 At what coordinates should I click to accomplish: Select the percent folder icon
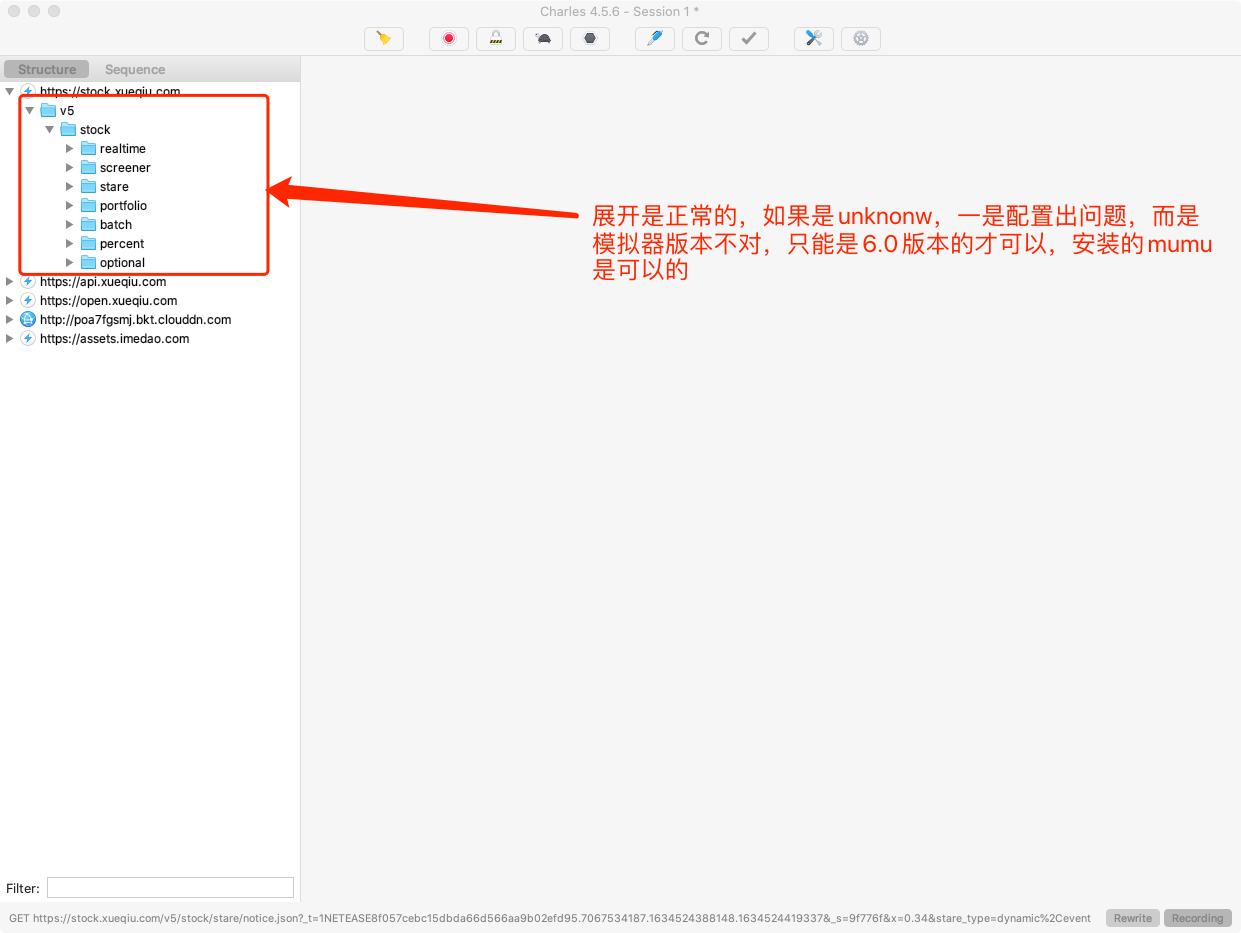[x=88, y=243]
